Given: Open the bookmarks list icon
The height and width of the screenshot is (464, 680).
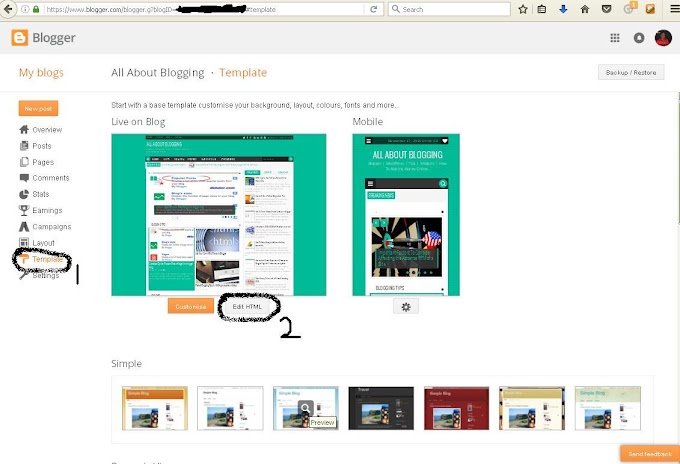Looking at the screenshot, I should click(542, 9).
